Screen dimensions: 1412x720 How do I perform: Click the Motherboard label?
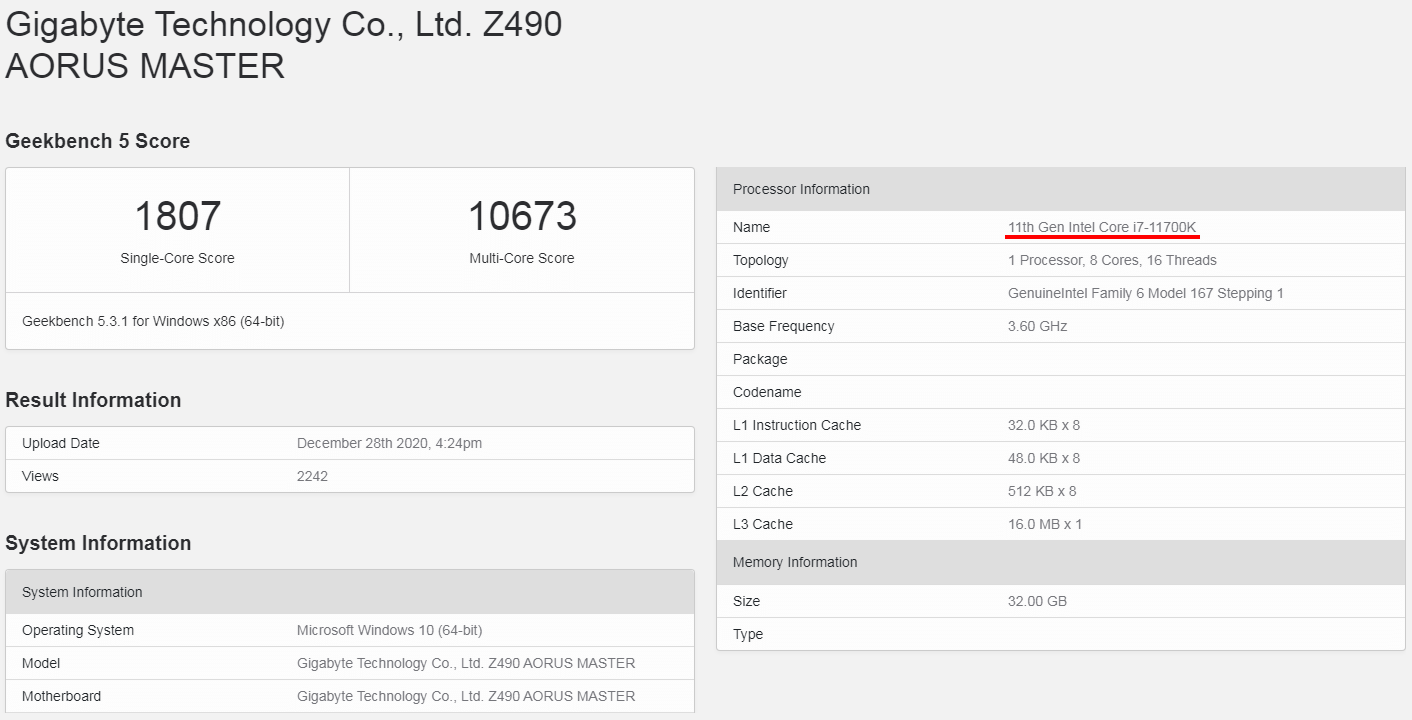(x=61, y=696)
